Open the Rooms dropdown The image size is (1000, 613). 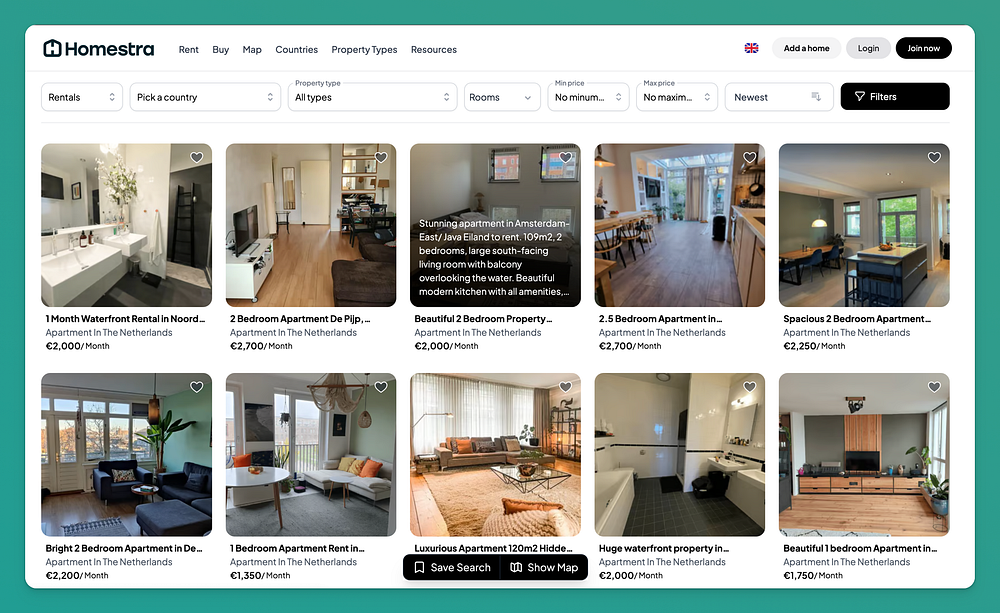(x=502, y=97)
